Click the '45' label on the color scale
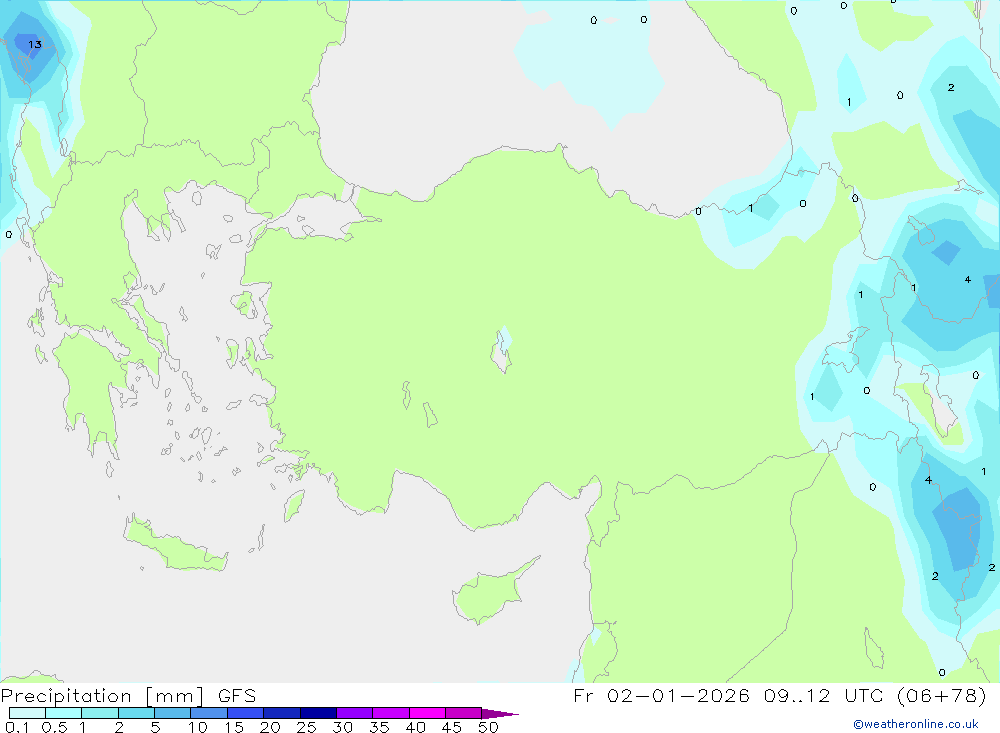The width and height of the screenshot is (1000, 733). 452,727
